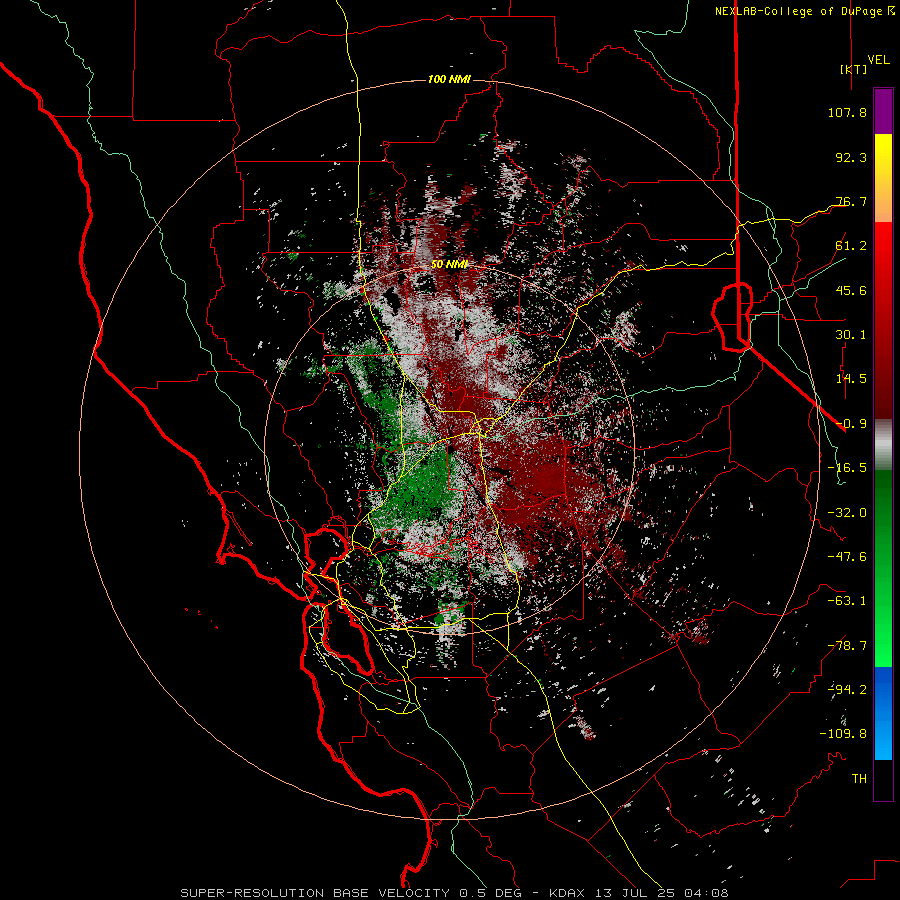
Task: Select the 92.3 velocity scale value
Action: [x=851, y=157]
